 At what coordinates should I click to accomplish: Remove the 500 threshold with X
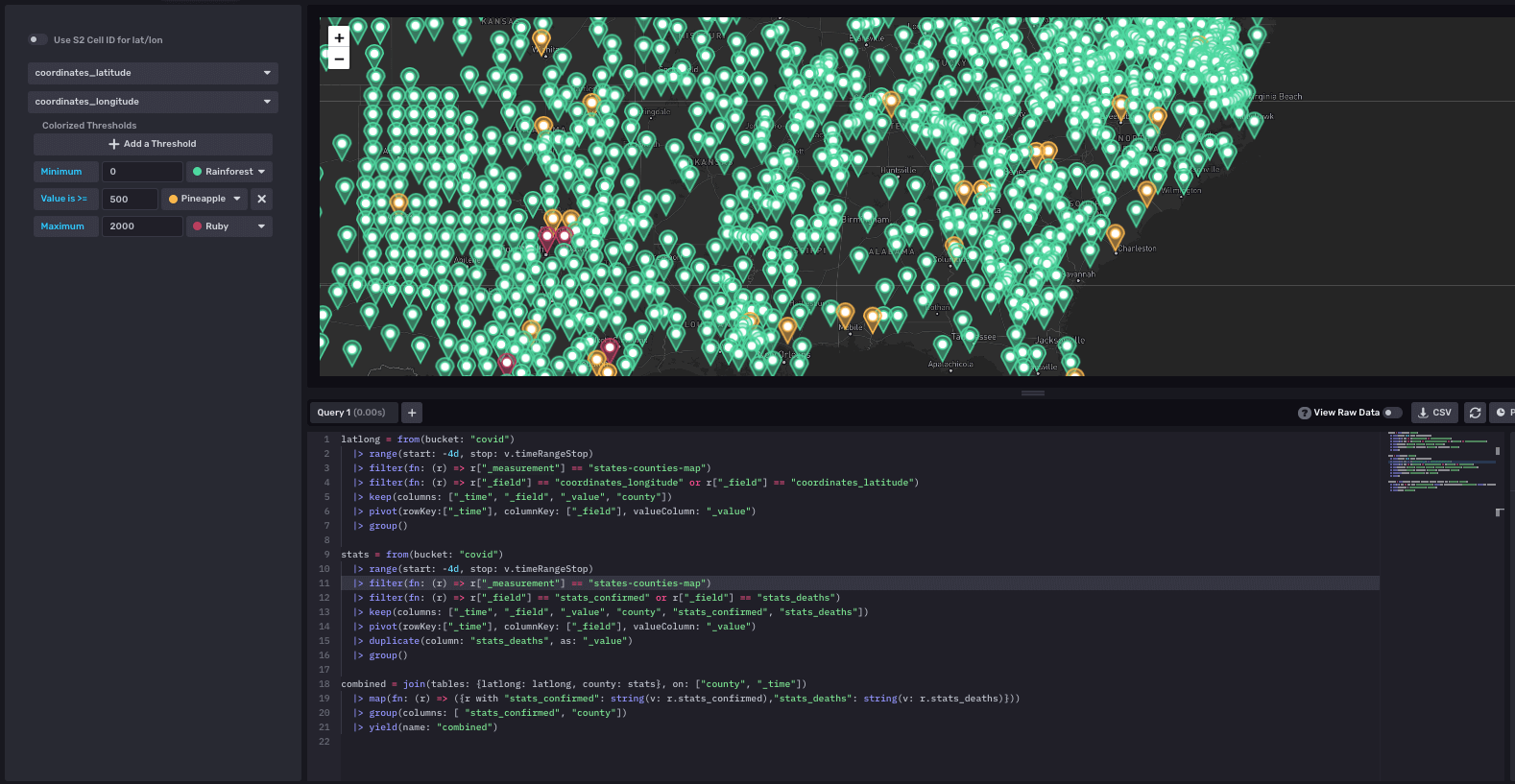(261, 199)
